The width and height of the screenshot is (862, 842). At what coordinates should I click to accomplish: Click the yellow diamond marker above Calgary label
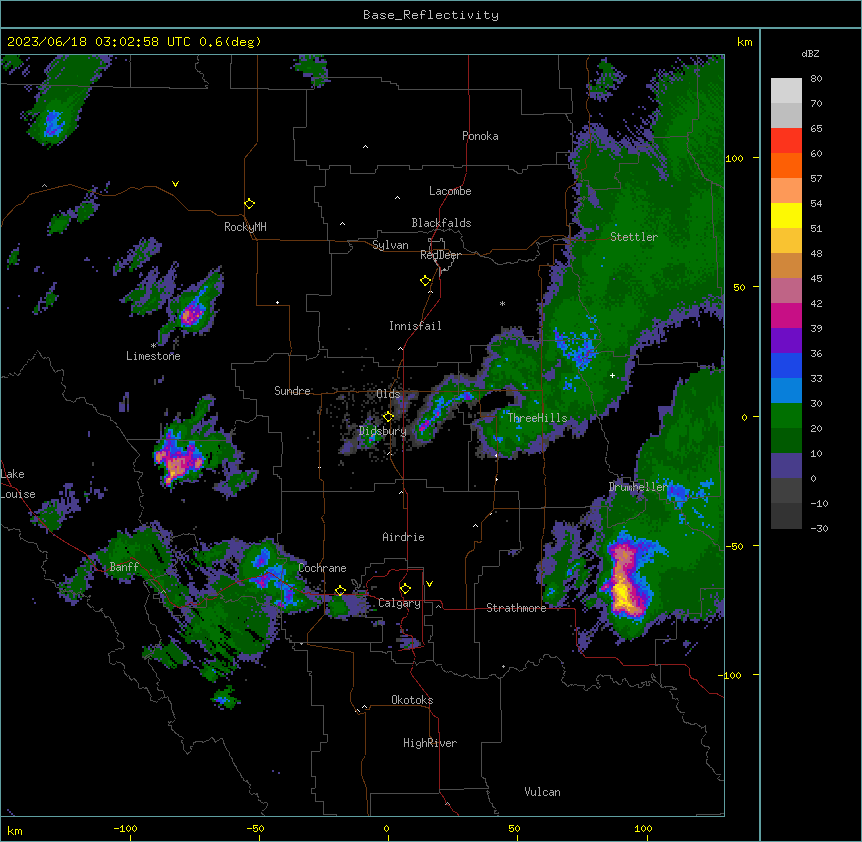tap(405, 589)
